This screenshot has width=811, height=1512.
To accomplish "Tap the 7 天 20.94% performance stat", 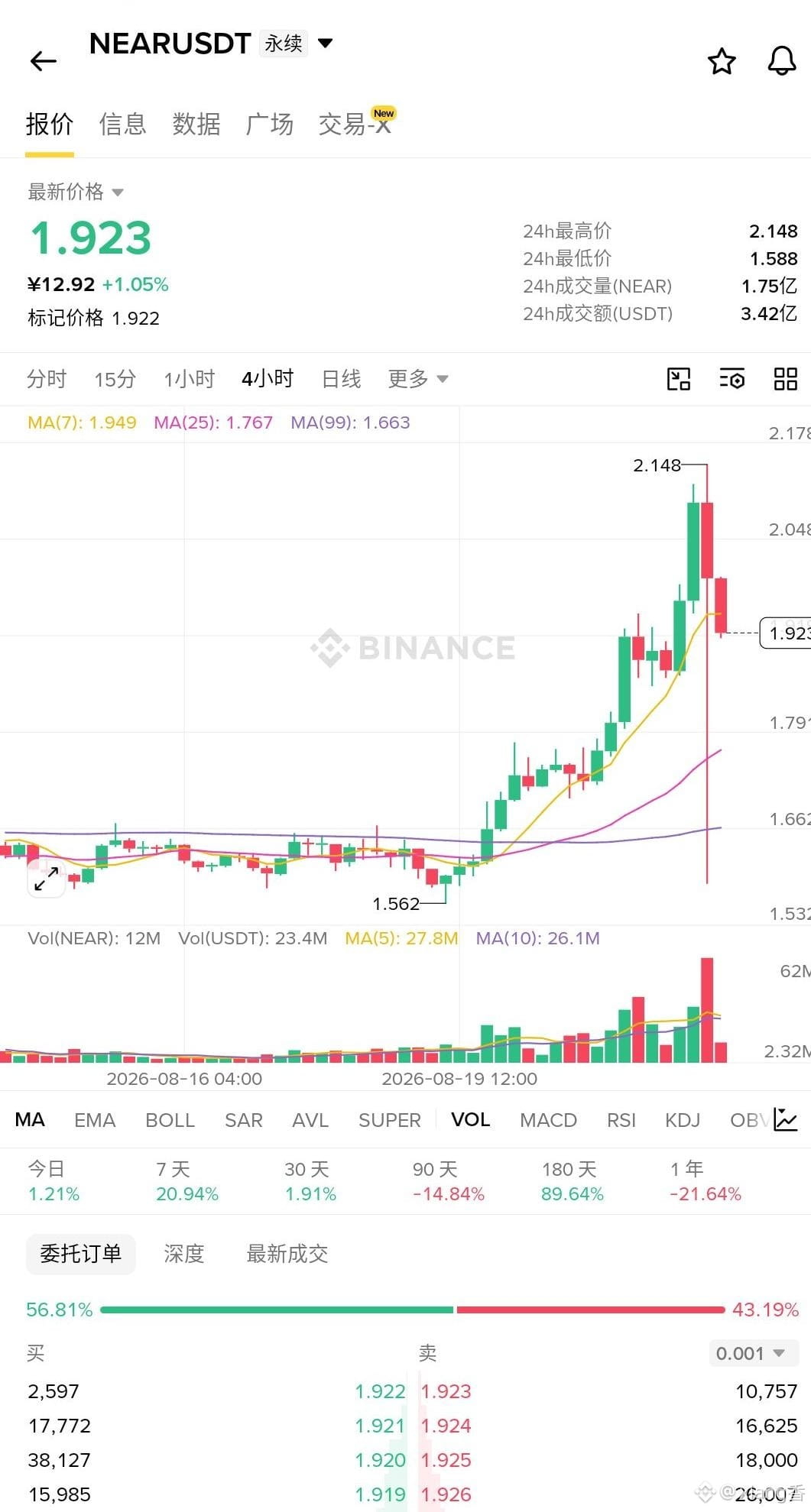I will tap(187, 1181).
